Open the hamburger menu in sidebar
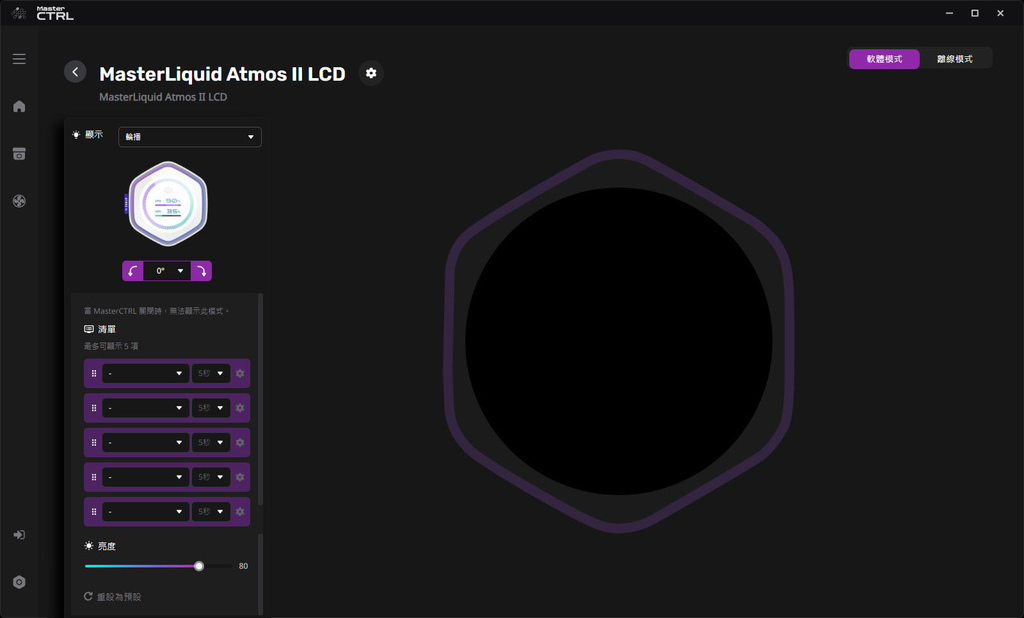 pyautogui.click(x=19, y=59)
